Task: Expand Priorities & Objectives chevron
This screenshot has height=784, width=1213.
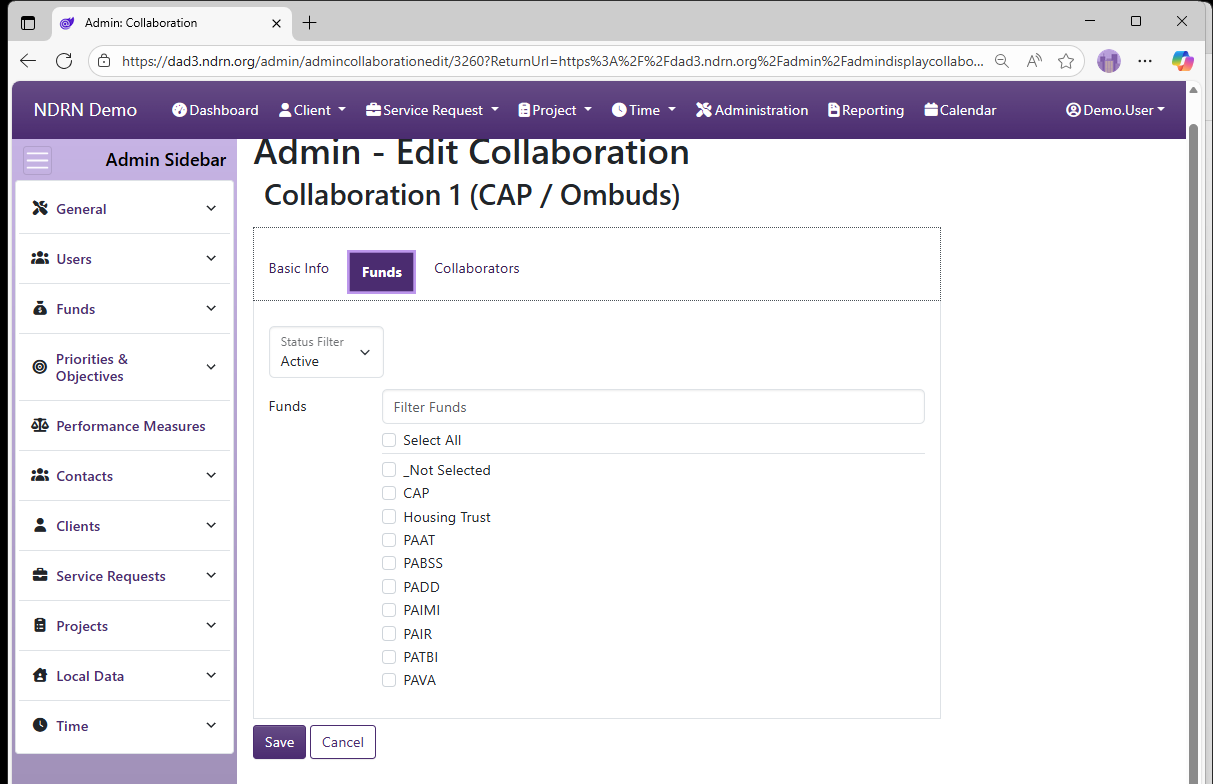Action: [211, 367]
